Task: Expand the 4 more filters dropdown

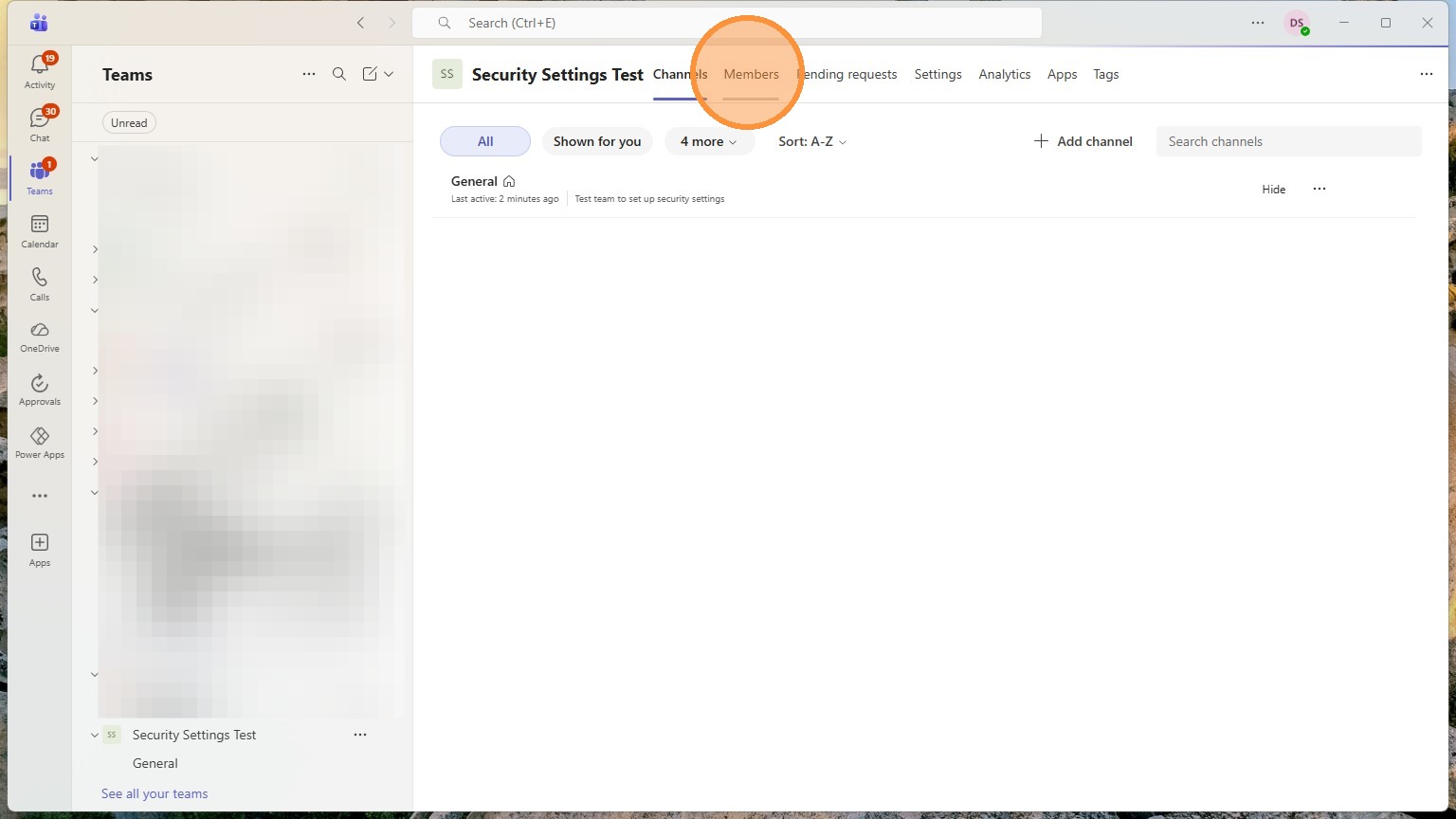Action: pyautogui.click(x=709, y=141)
